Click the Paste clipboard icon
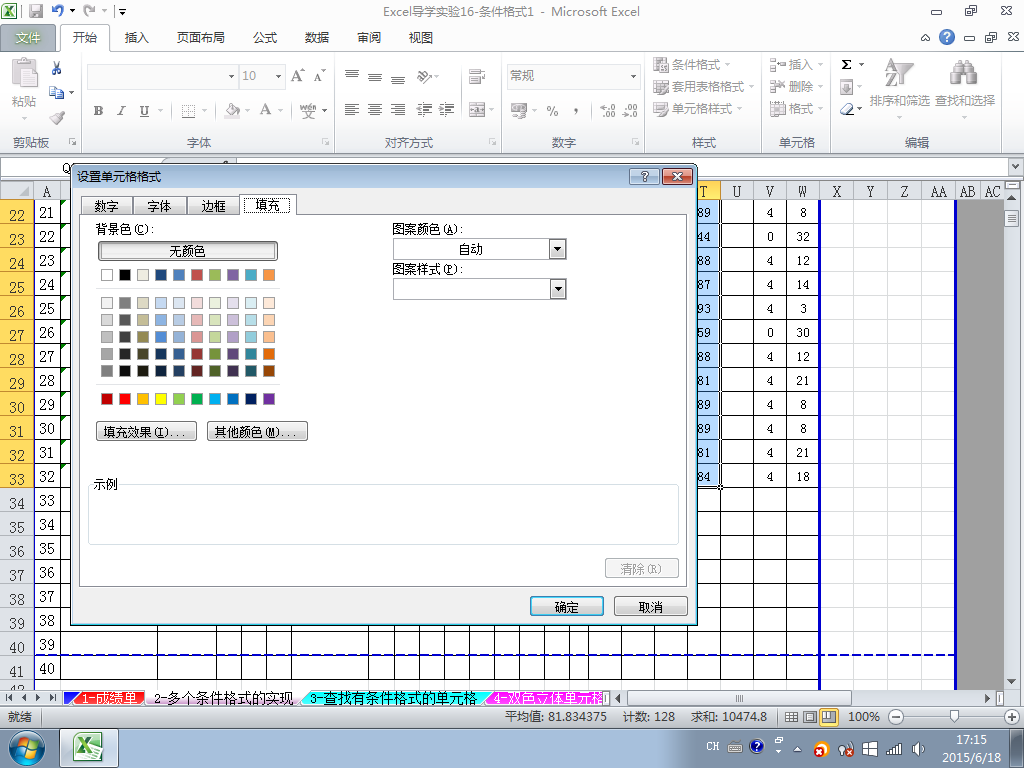The height and width of the screenshot is (768, 1024). [x=24, y=73]
